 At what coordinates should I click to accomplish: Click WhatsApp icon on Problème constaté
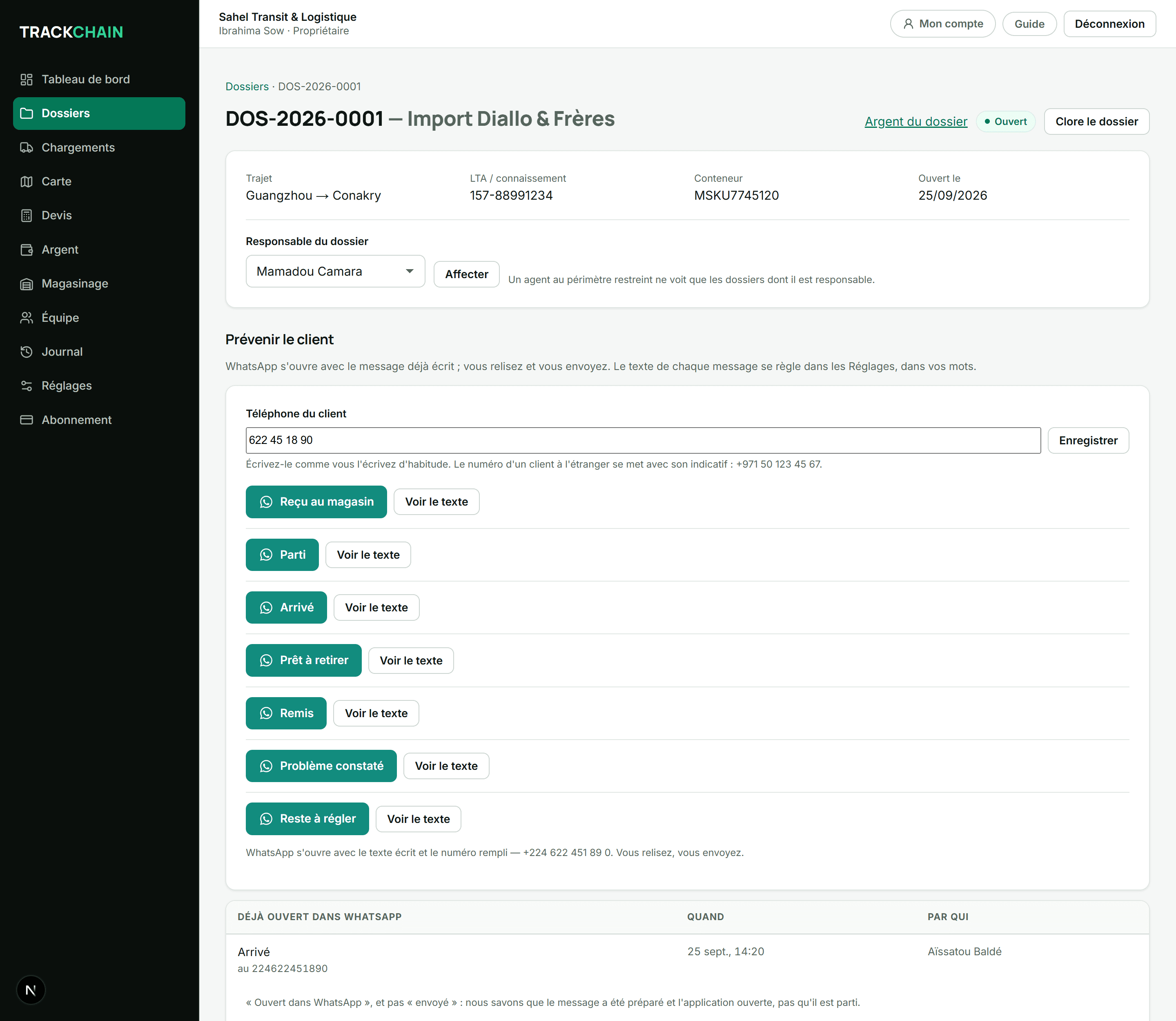click(x=266, y=766)
